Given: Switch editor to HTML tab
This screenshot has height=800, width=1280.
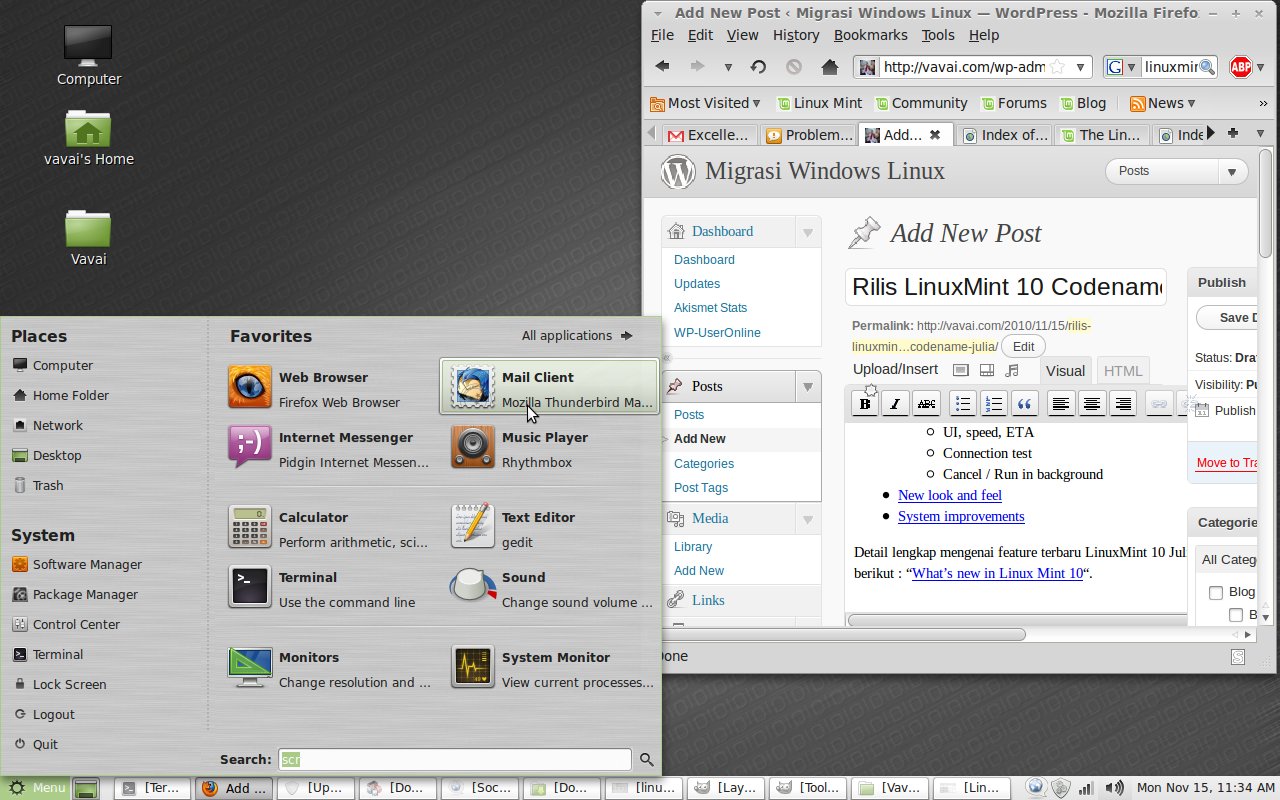Looking at the screenshot, I should (x=1122, y=371).
